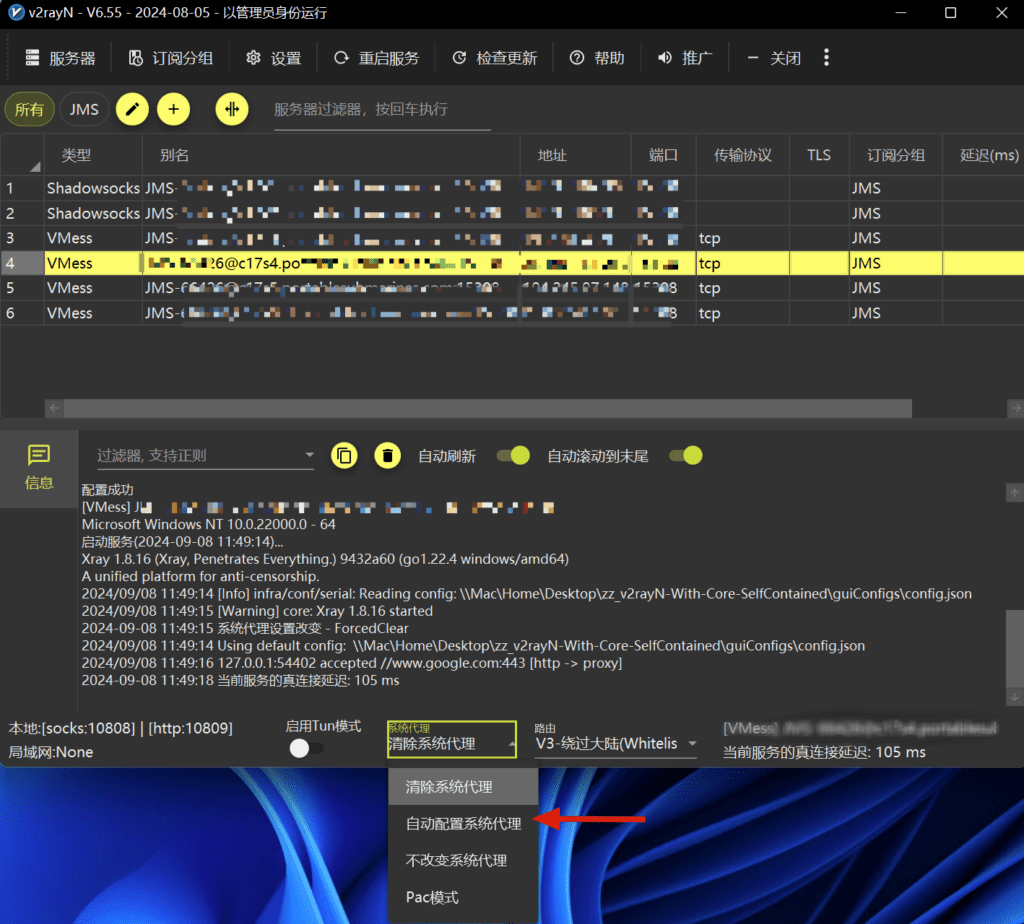Click the trash clear log icon

pyautogui.click(x=387, y=456)
